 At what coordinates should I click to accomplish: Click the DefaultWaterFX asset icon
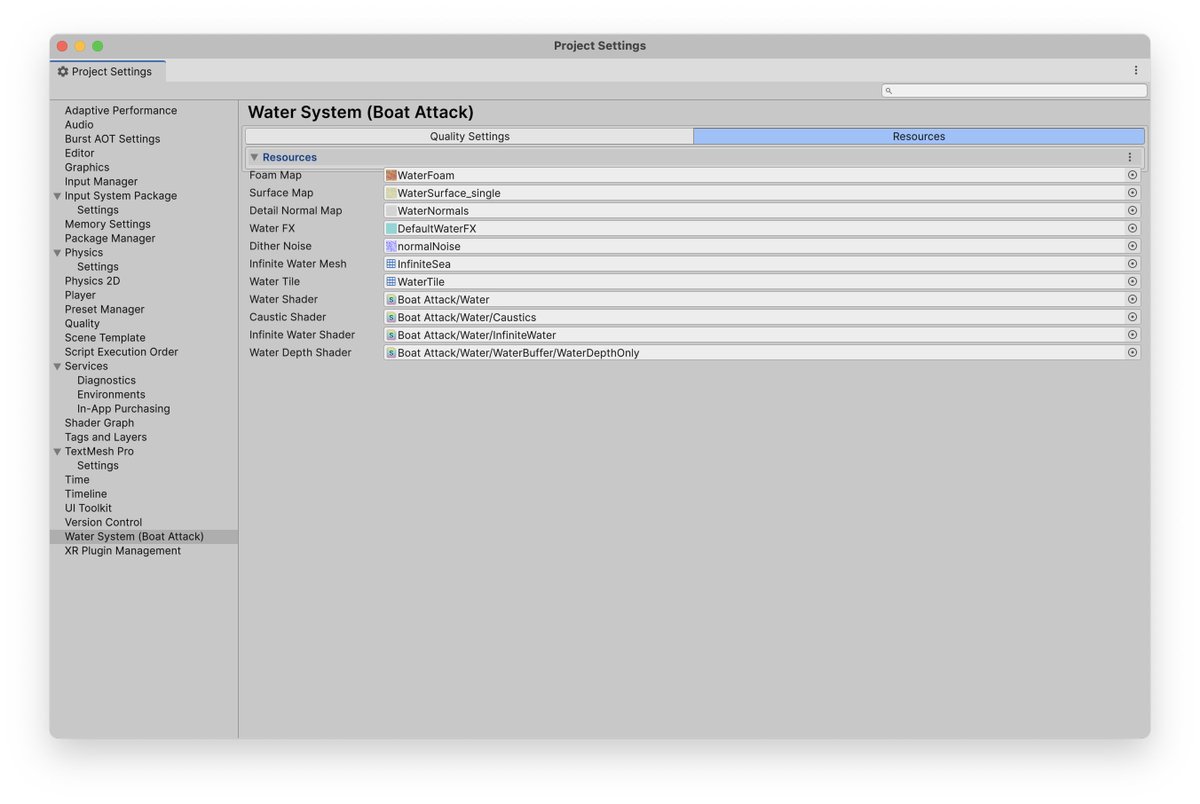click(x=391, y=228)
